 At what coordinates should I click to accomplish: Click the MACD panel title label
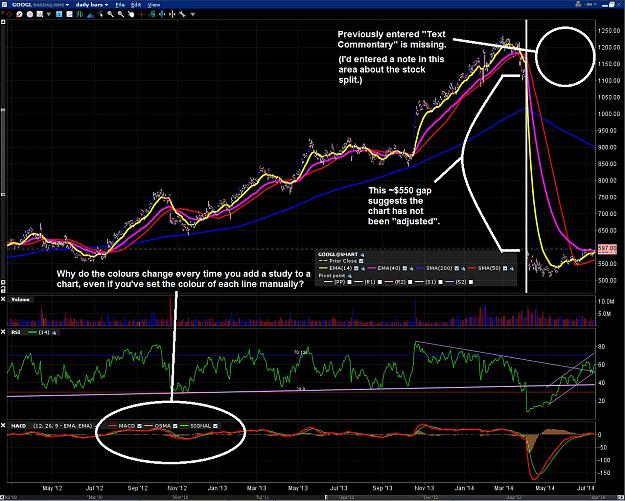18,426
